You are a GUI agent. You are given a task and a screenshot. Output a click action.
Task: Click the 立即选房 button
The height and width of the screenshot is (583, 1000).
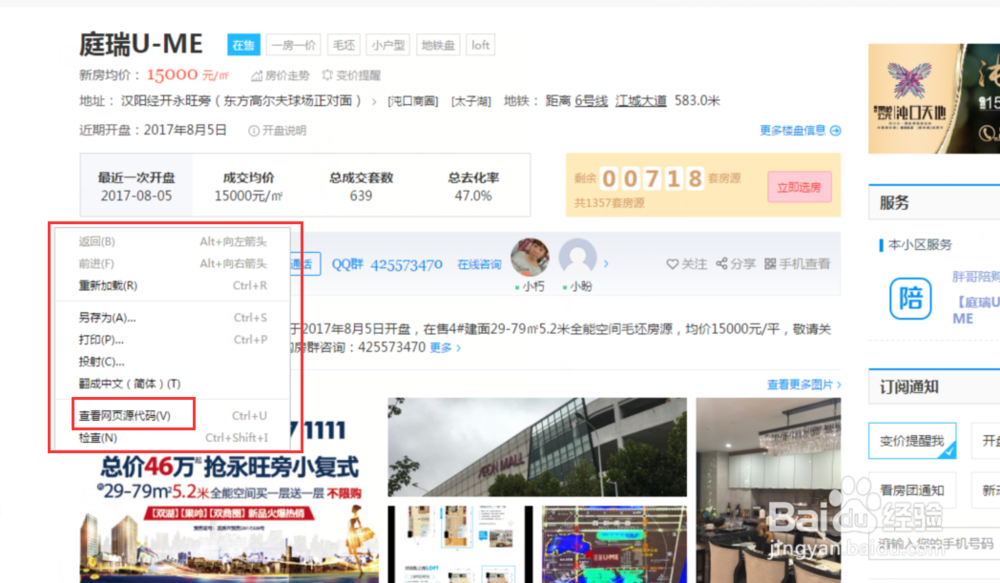pos(799,187)
